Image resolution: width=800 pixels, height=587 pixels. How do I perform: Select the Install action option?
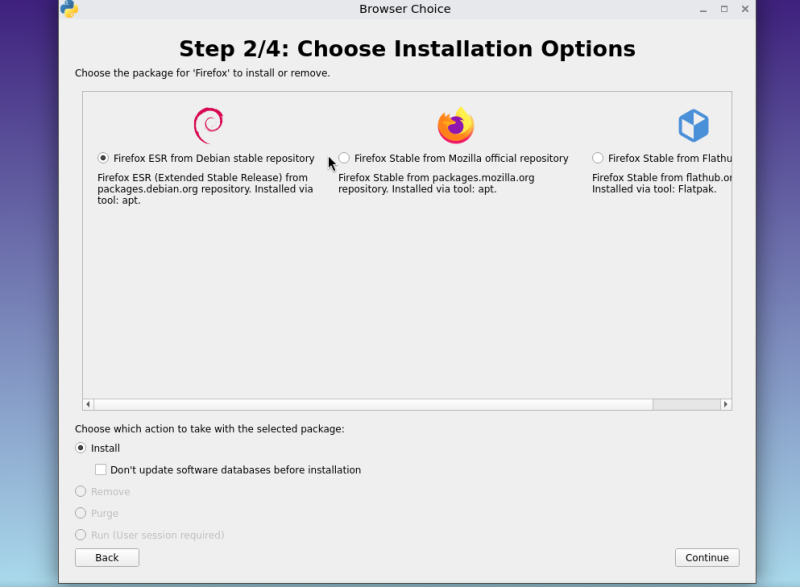(80, 448)
